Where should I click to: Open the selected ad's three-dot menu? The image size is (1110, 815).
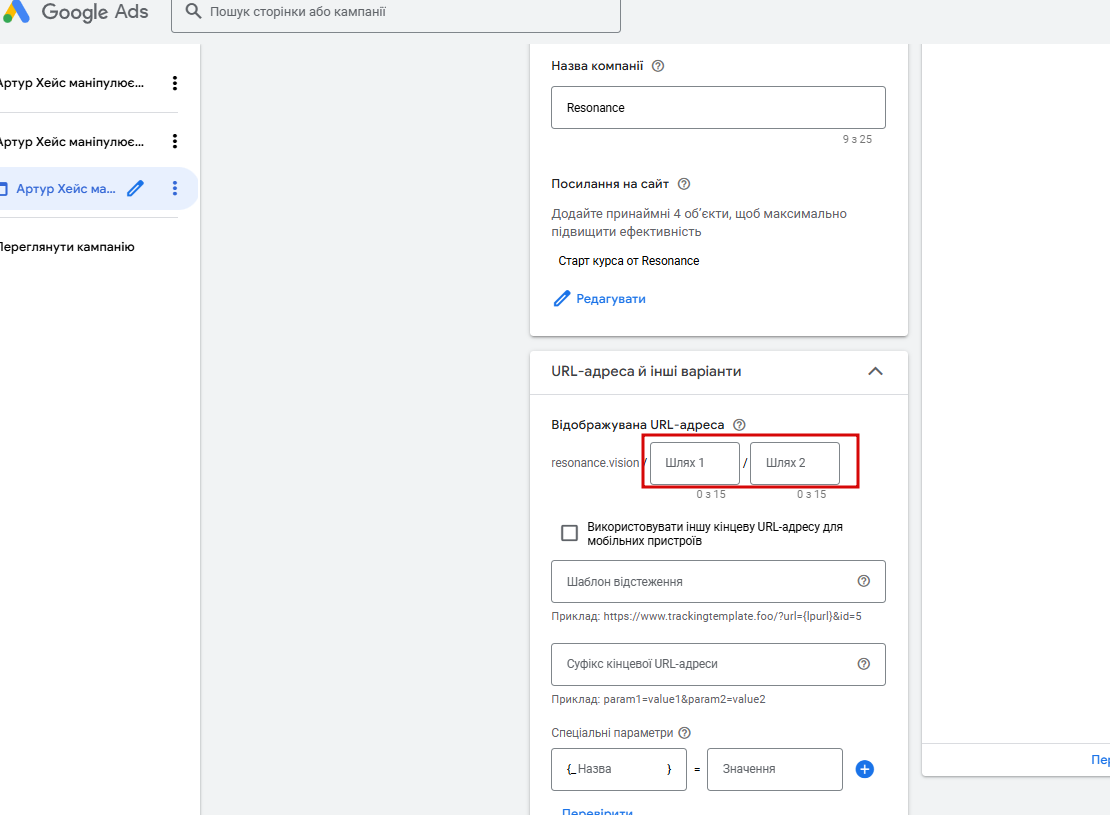[175, 188]
